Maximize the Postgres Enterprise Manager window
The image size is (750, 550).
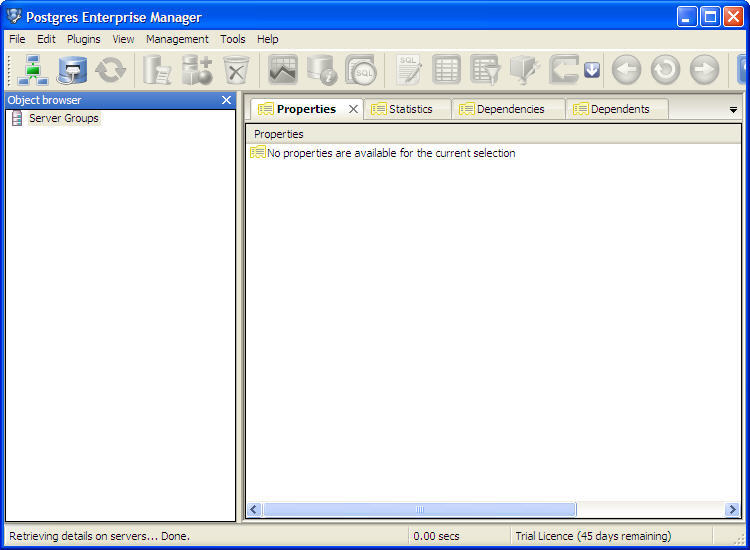coord(710,17)
